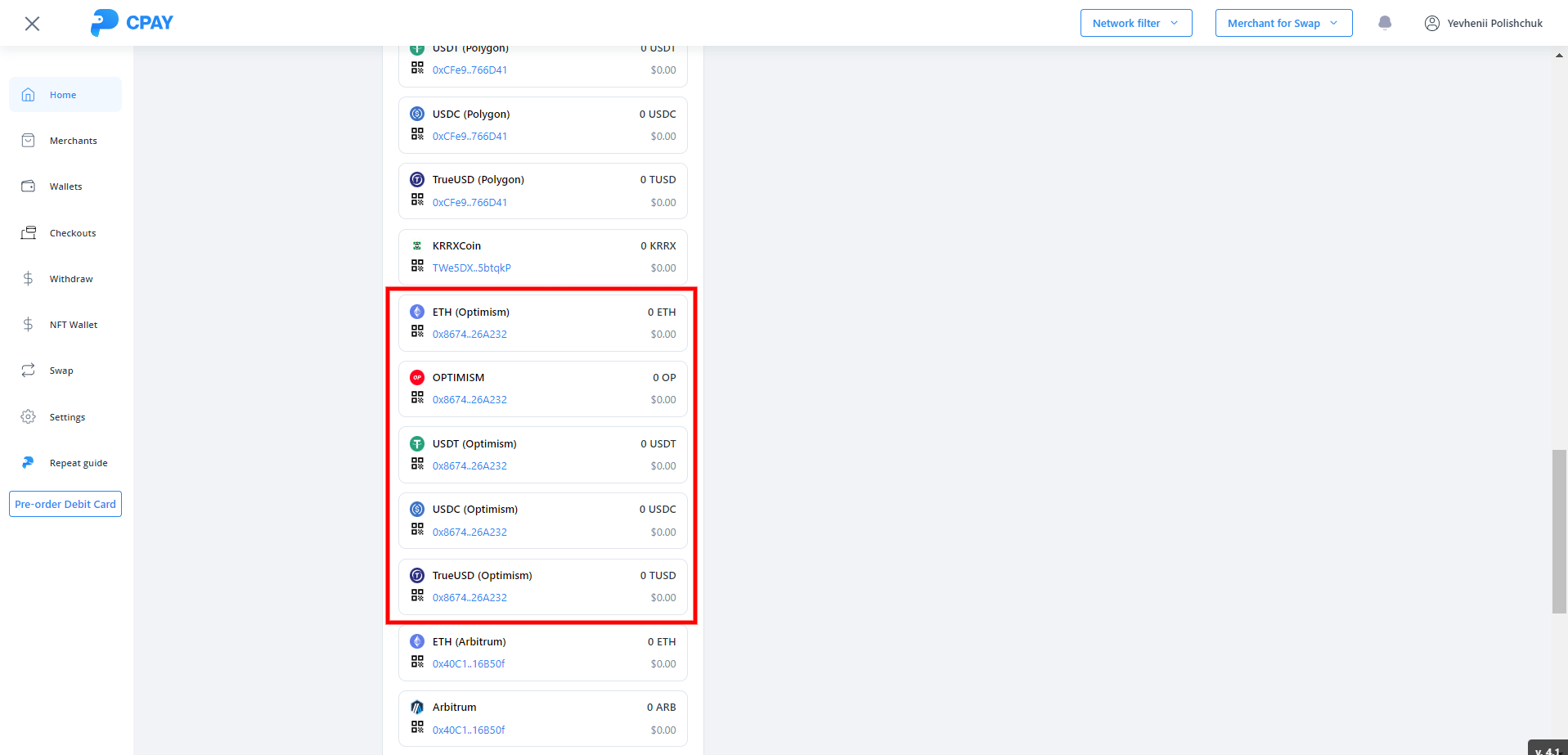Show QR code for OPTIMISM wallet
Image resolution: width=1568 pixels, height=755 pixels.
pos(417,398)
